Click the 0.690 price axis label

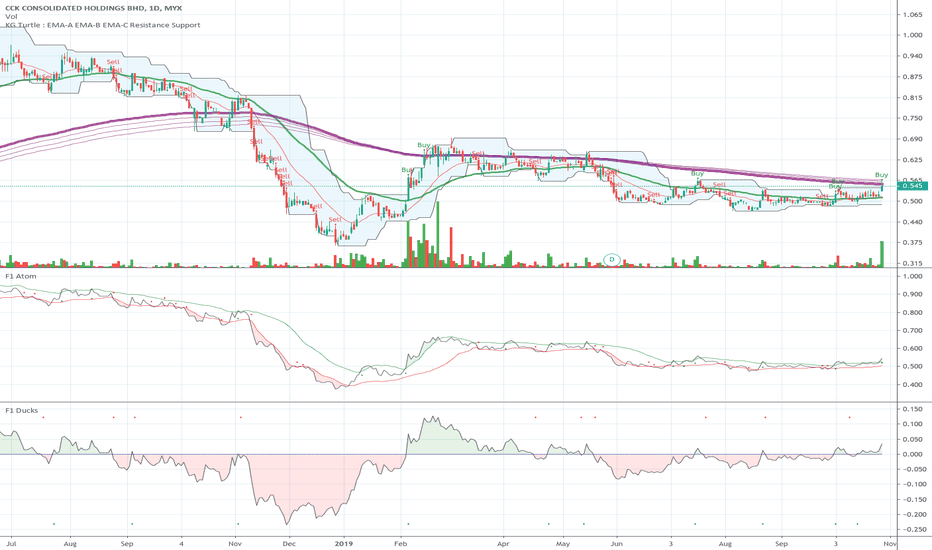tap(912, 139)
